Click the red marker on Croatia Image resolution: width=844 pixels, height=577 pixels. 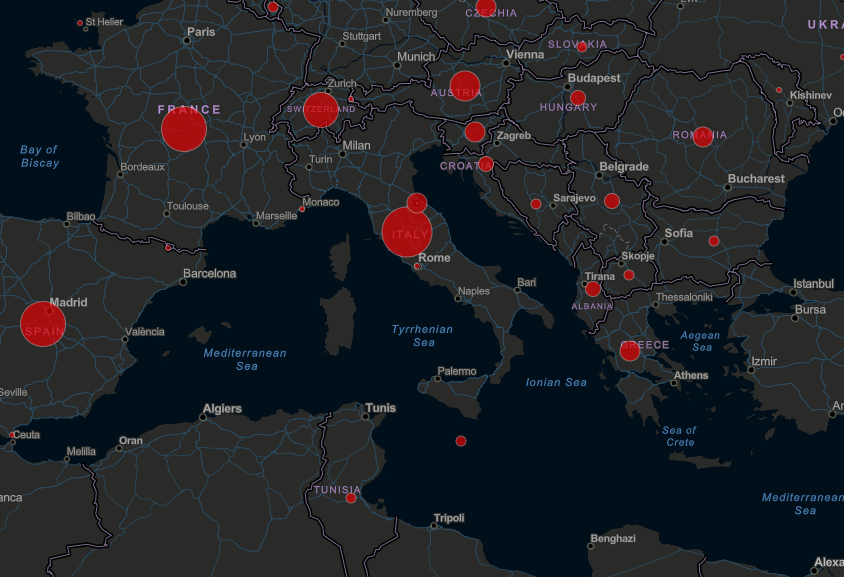486,165
